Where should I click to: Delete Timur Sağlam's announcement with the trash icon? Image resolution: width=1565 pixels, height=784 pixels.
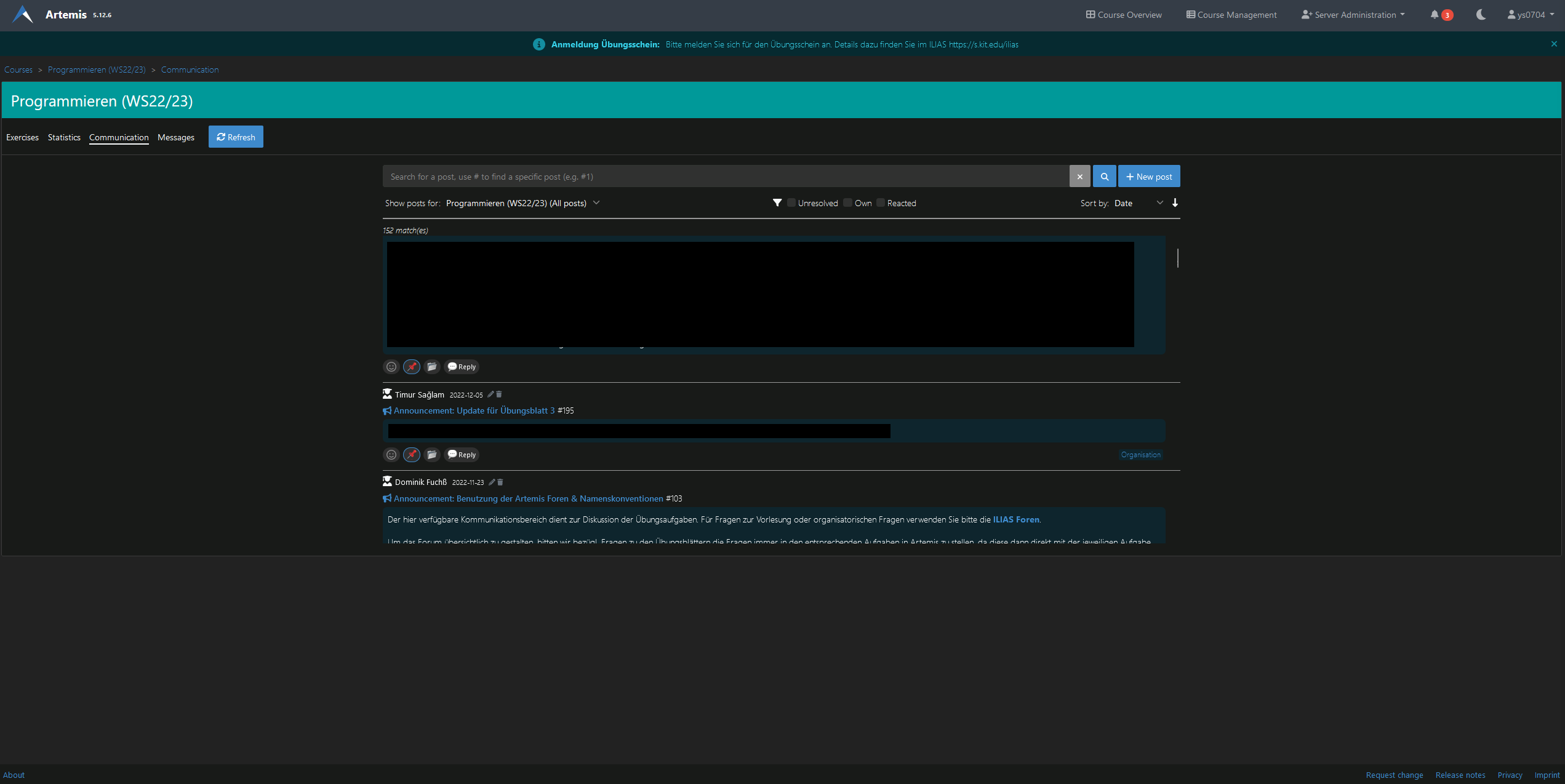[x=498, y=394]
